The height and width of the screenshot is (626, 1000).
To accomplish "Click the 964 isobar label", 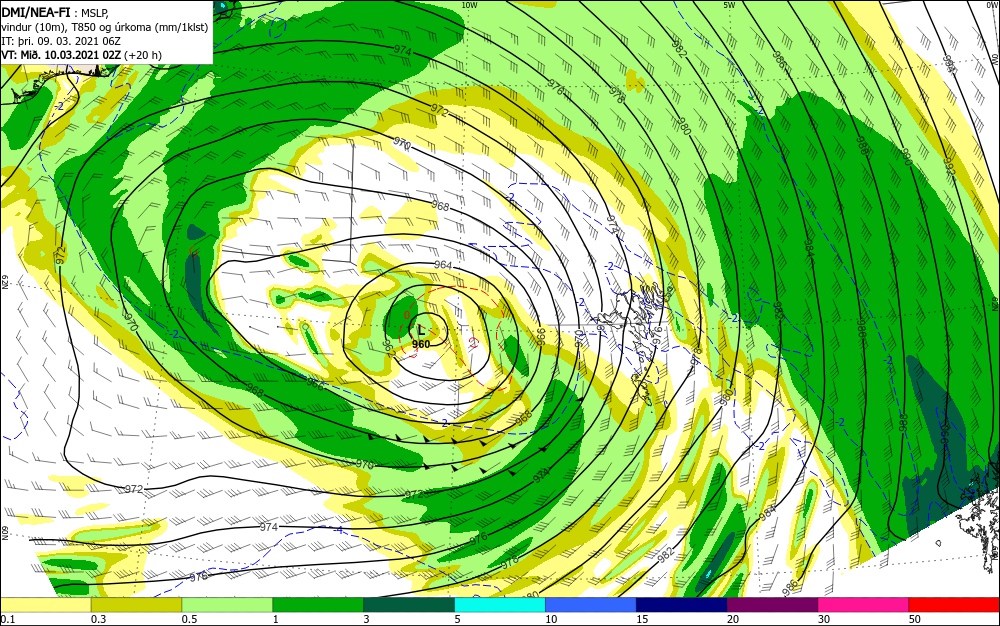I will [x=443, y=265].
